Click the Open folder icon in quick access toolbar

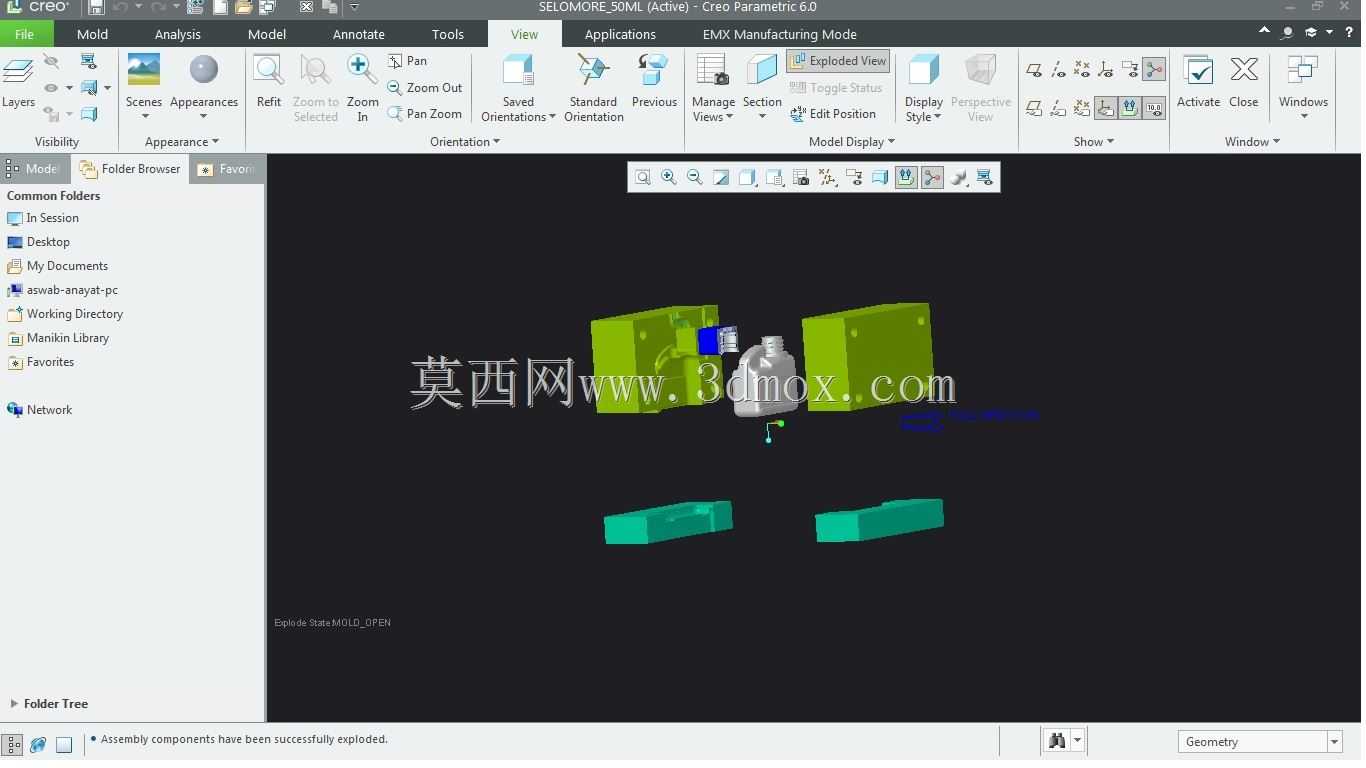(x=243, y=7)
